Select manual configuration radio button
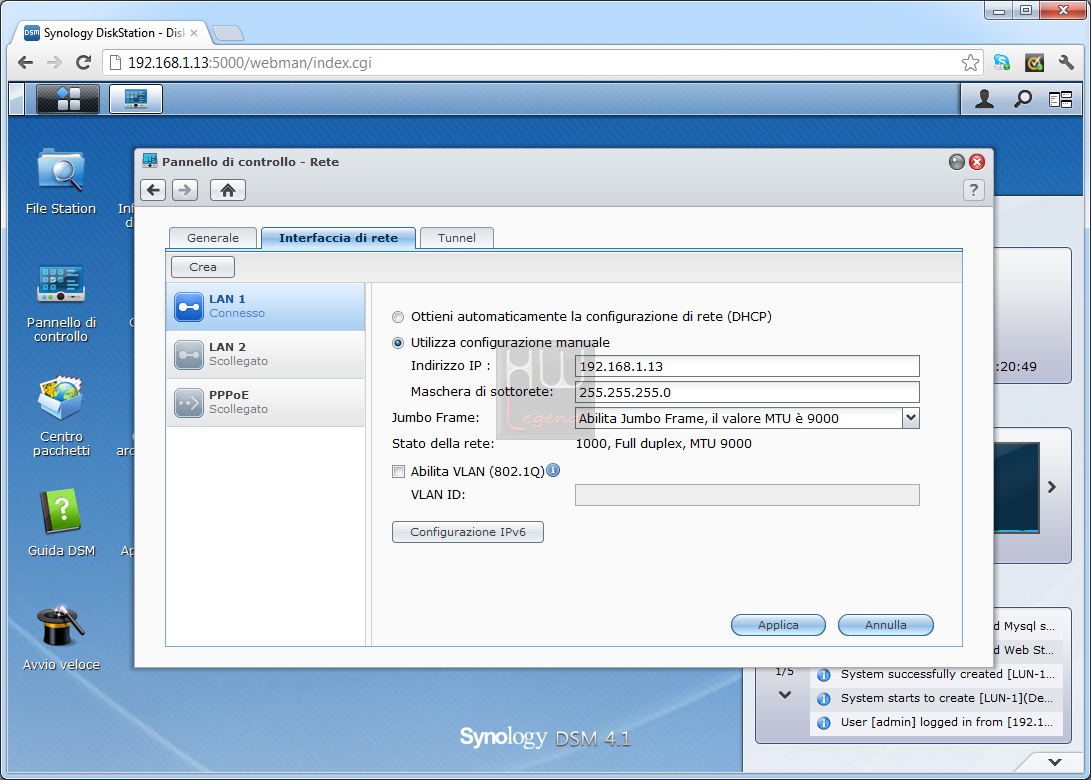Image resolution: width=1091 pixels, height=780 pixels. [x=398, y=343]
